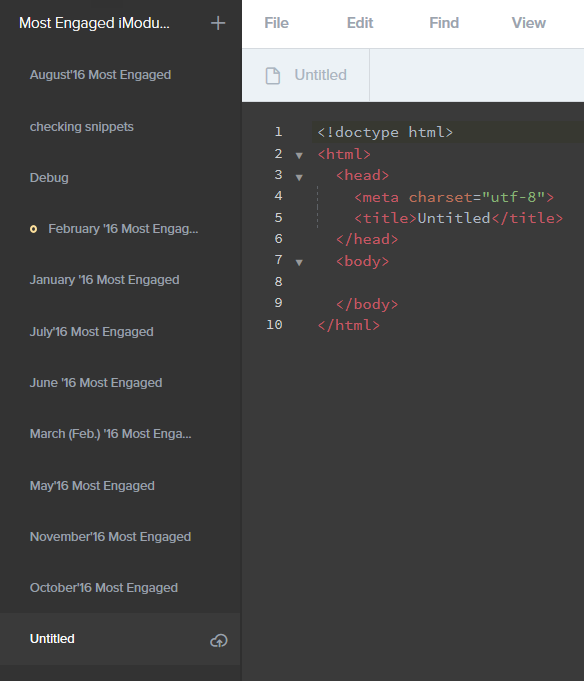
Task: Collapse the head tag fold arrow
Action: 299,177
